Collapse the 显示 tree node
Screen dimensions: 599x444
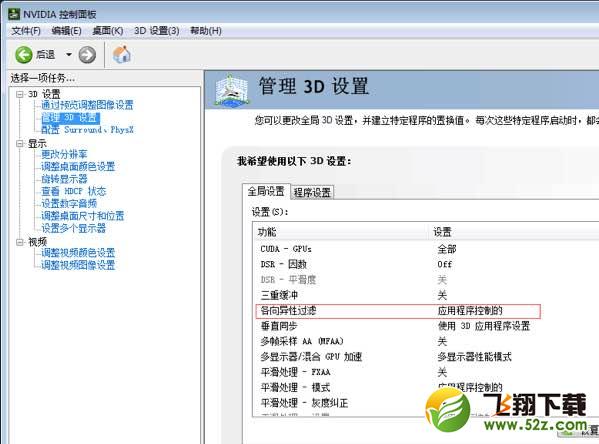click(19, 144)
